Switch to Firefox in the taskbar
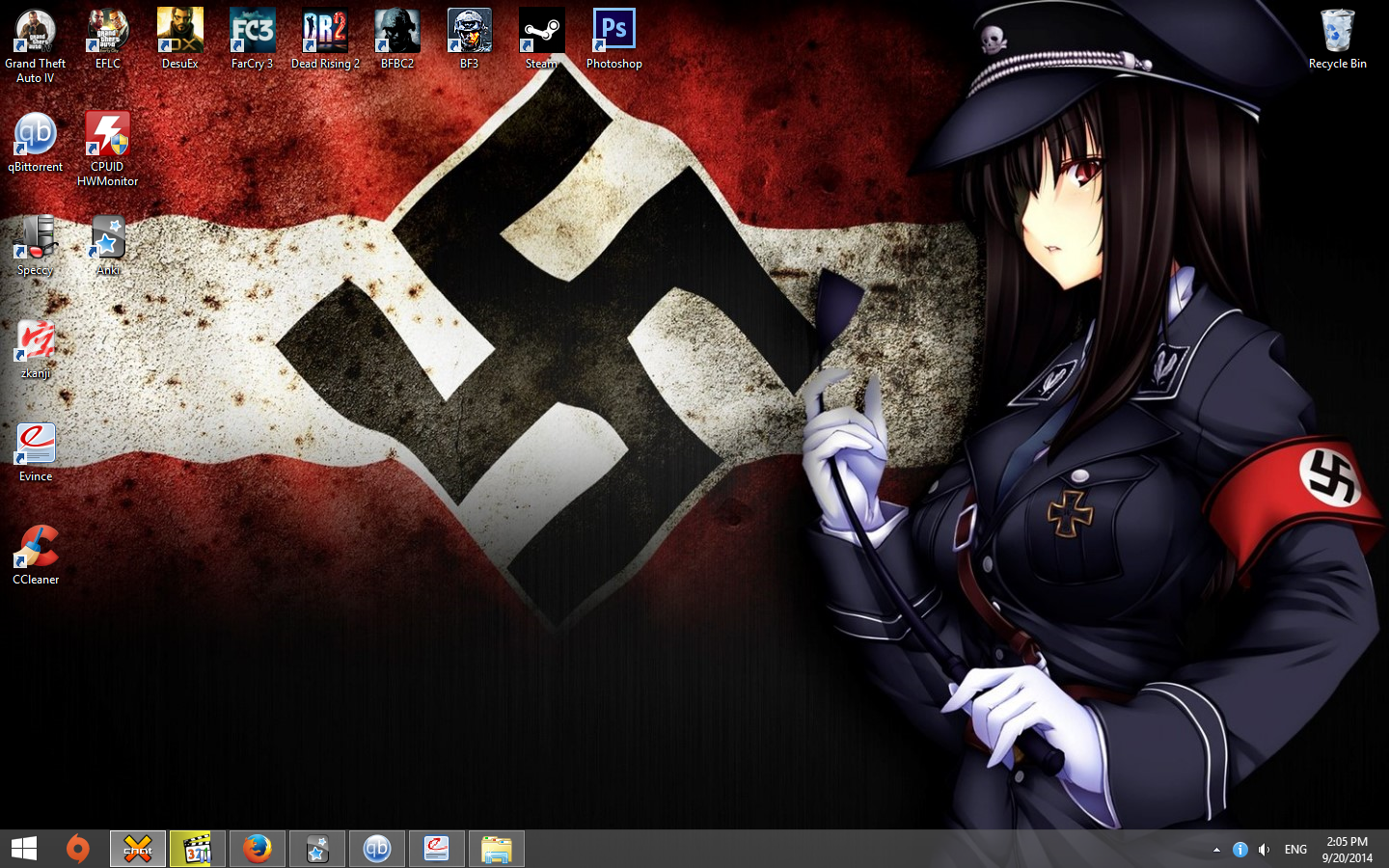 click(x=258, y=849)
